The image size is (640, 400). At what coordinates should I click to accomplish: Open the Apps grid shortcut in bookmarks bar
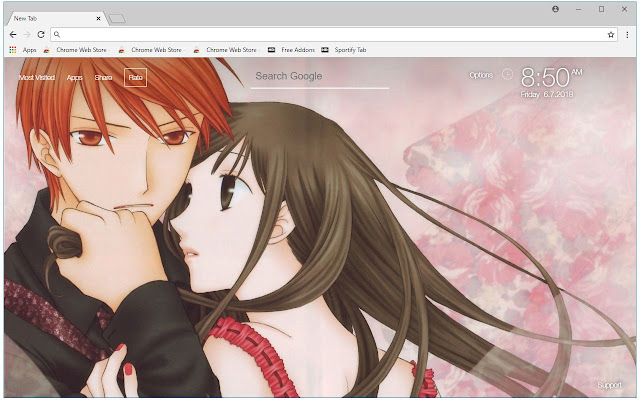[23, 50]
